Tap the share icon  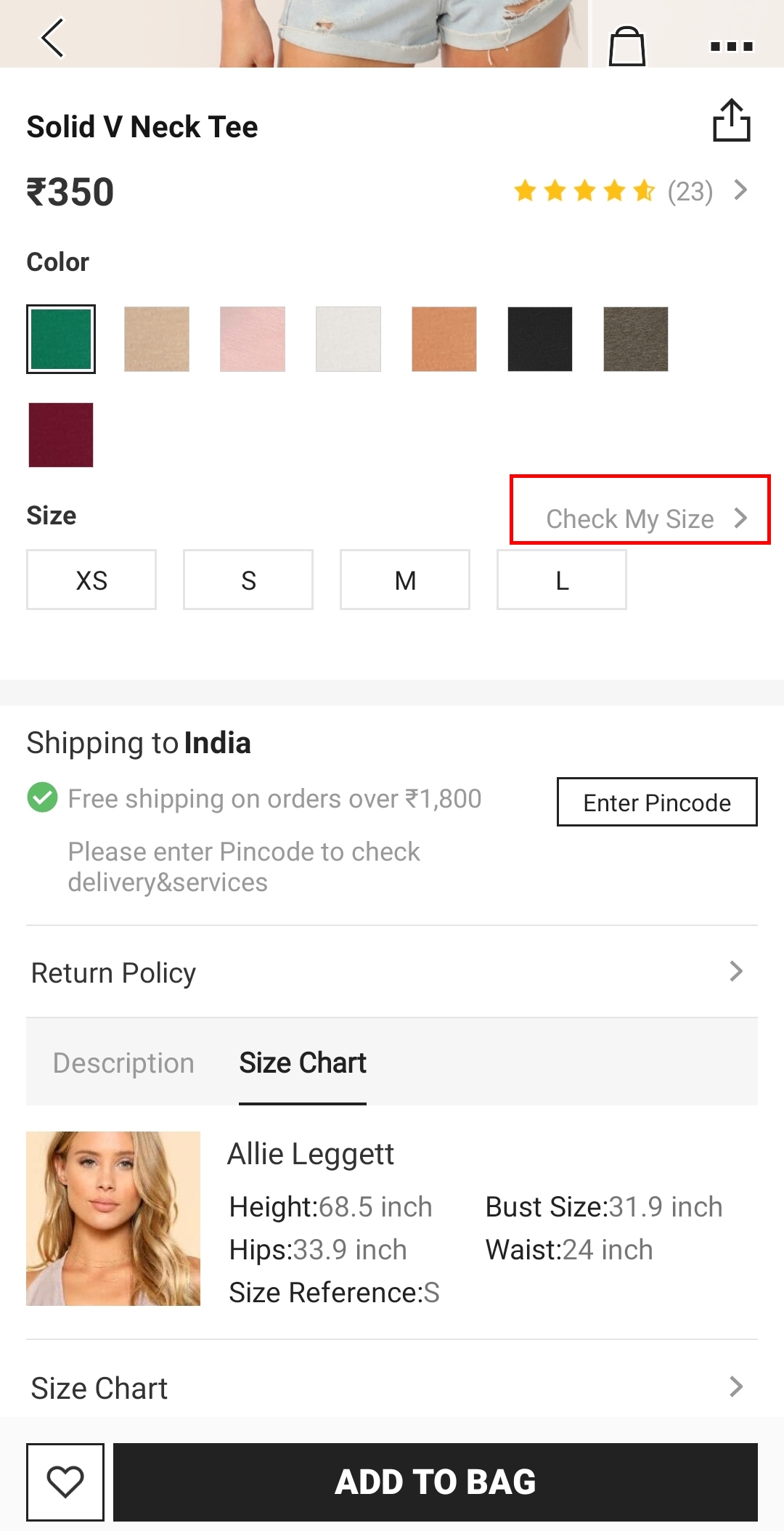(731, 121)
